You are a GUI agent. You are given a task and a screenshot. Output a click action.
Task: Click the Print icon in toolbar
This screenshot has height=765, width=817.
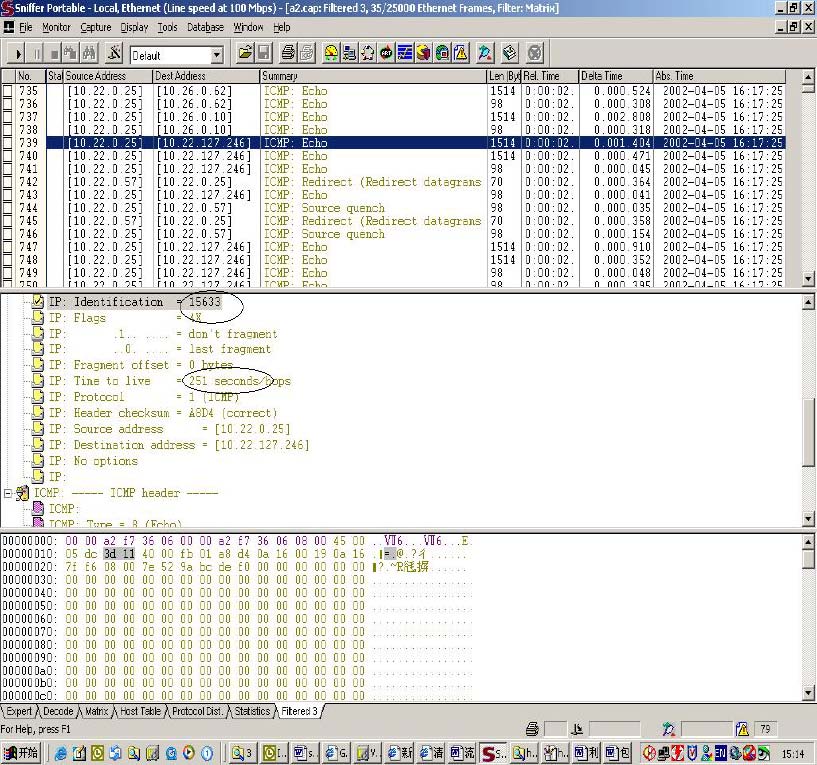click(x=288, y=54)
